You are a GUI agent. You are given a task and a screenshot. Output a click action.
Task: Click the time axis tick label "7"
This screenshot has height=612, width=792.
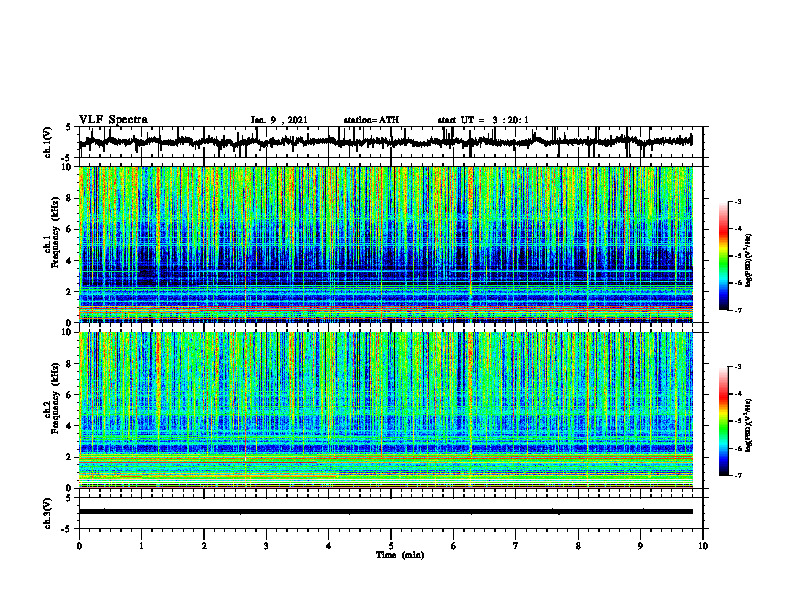pyautogui.click(x=516, y=546)
